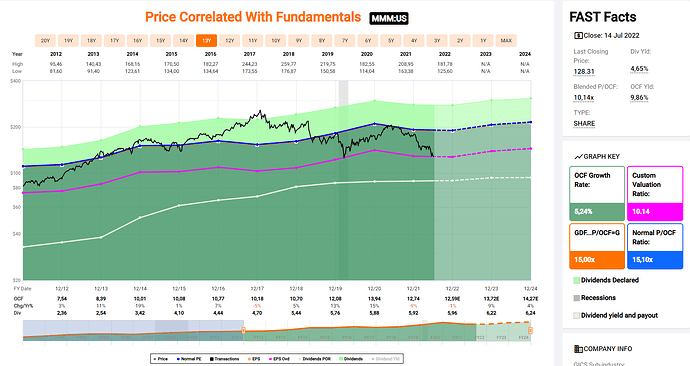Click the FAST Facts heading
The width and height of the screenshot is (690, 366).
603,17
